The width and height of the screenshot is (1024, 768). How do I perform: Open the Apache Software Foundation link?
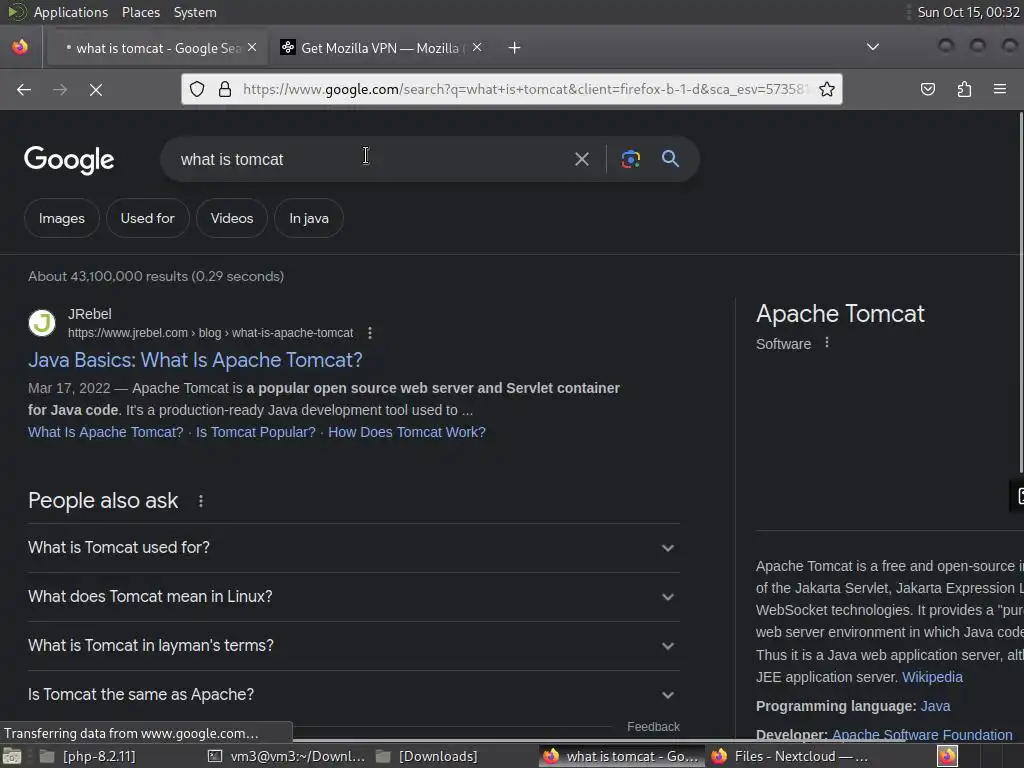point(922,735)
